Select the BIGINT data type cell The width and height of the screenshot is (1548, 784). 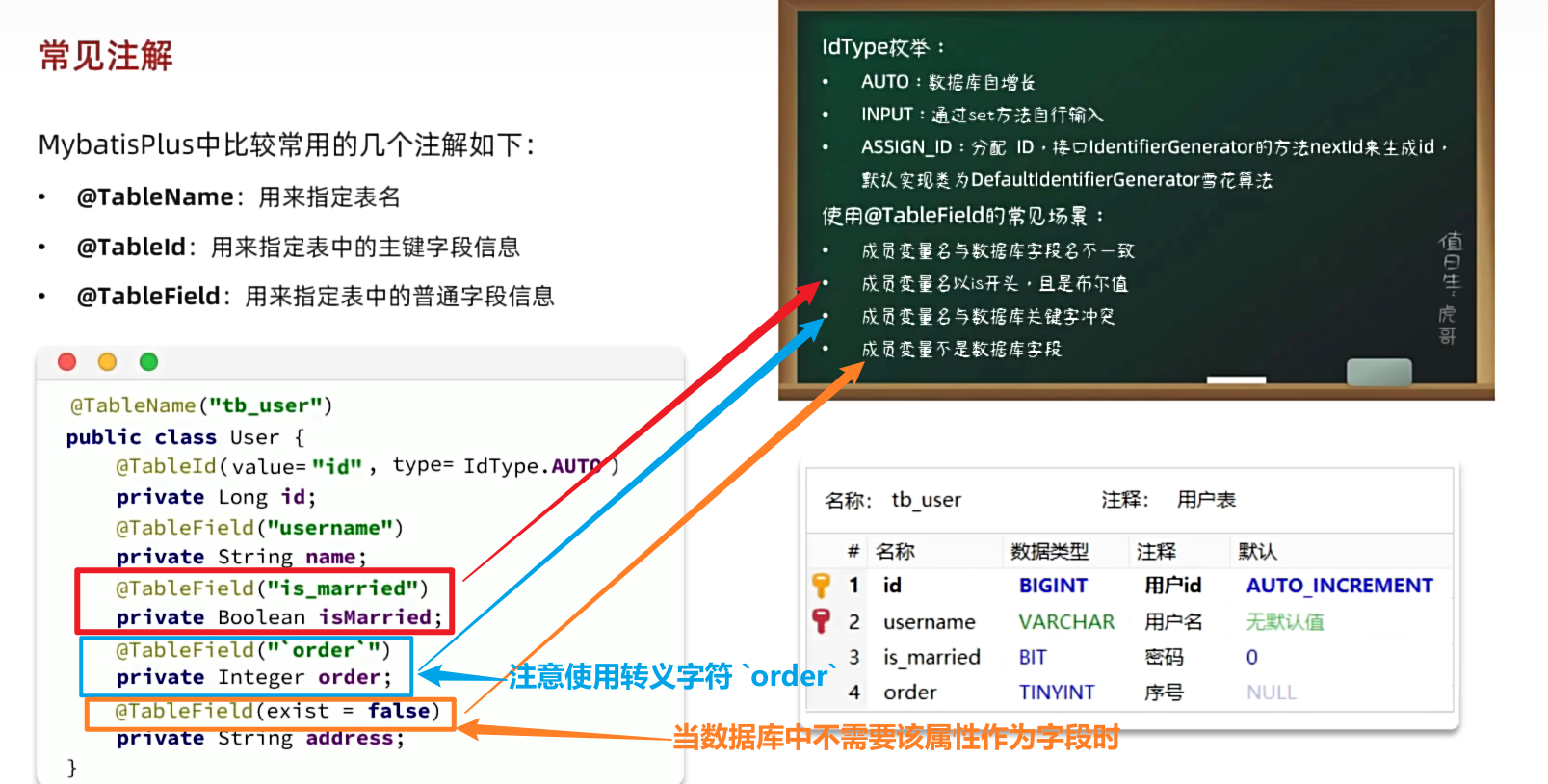point(1053,586)
